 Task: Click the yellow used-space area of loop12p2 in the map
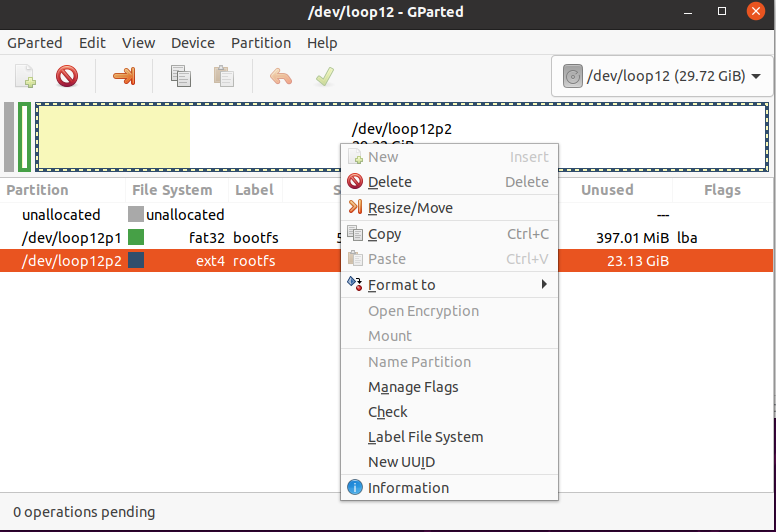[x=114, y=137]
